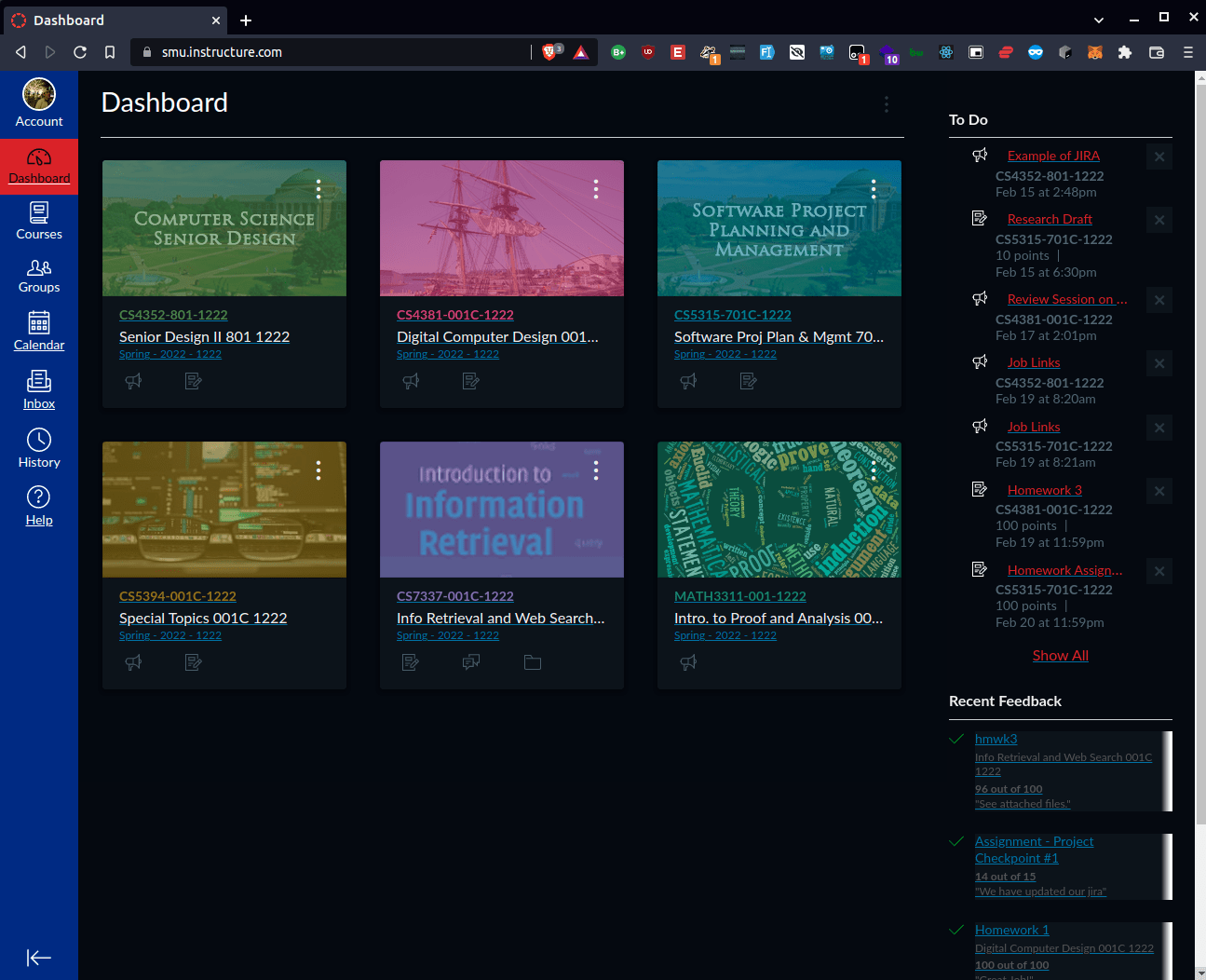
Task: Open files folder icon on Info Retrieval card
Action: click(x=533, y=662)
